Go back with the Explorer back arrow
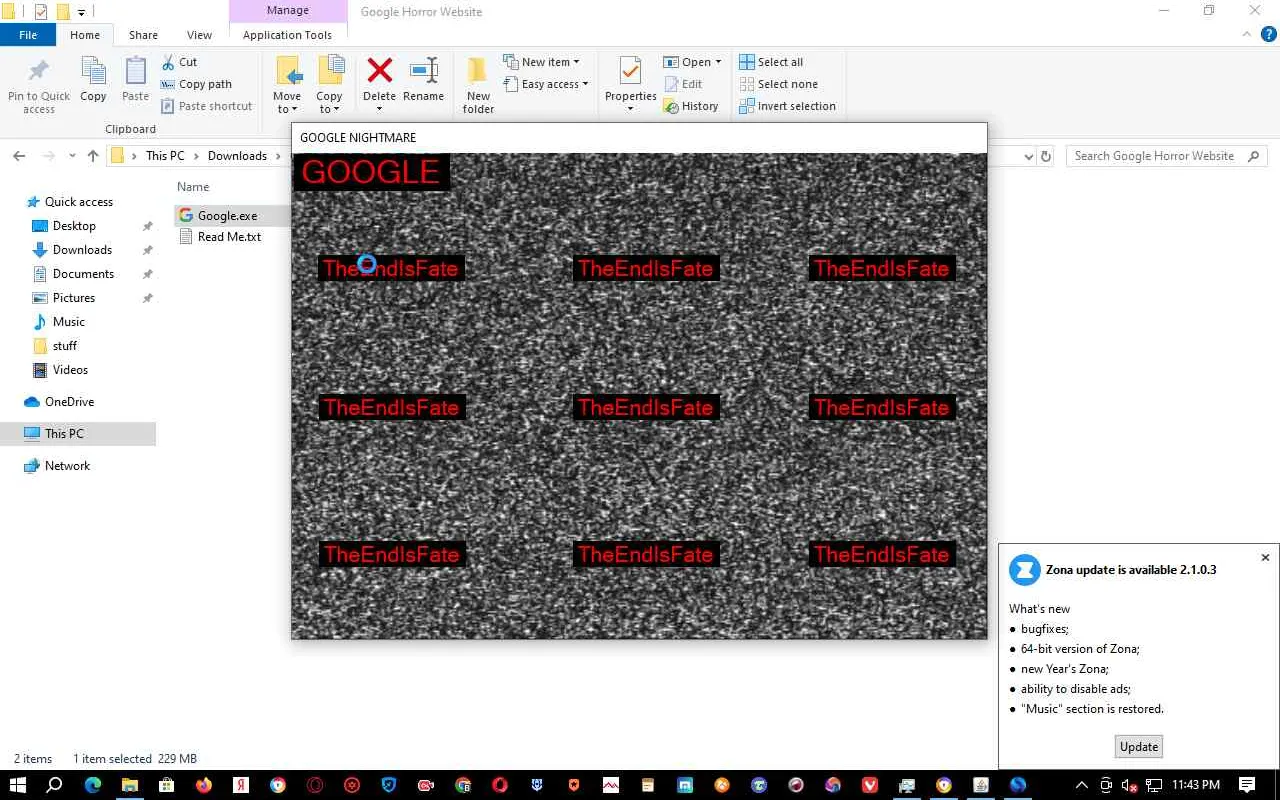1280x800 pixels. (19, 156)
